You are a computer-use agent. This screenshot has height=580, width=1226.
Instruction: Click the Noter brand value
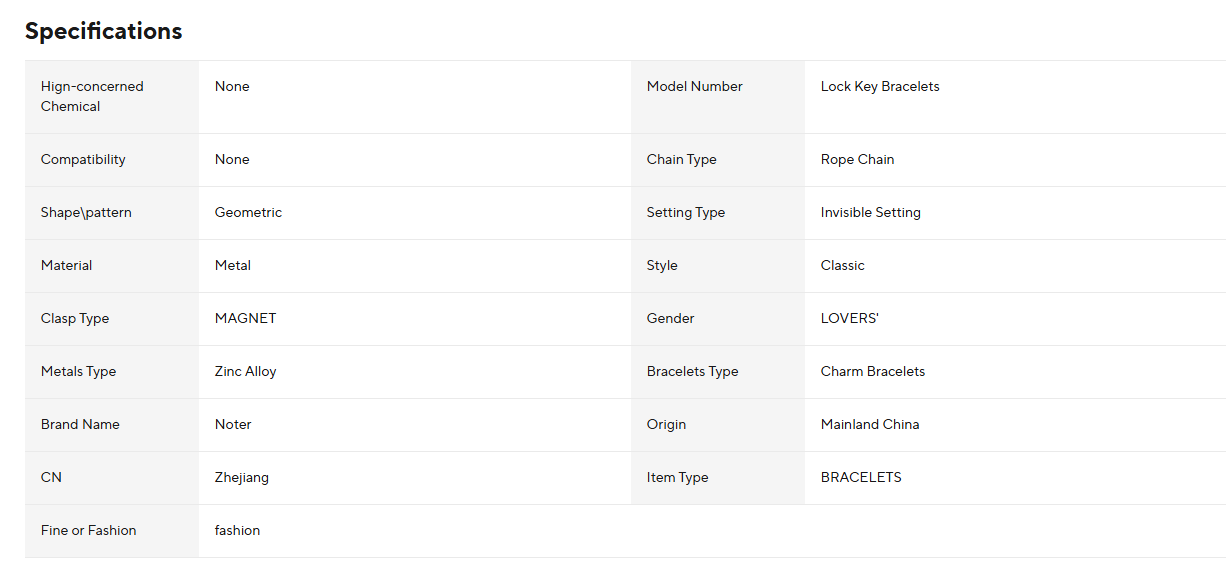pyautogui.click(x=233, y=425)
